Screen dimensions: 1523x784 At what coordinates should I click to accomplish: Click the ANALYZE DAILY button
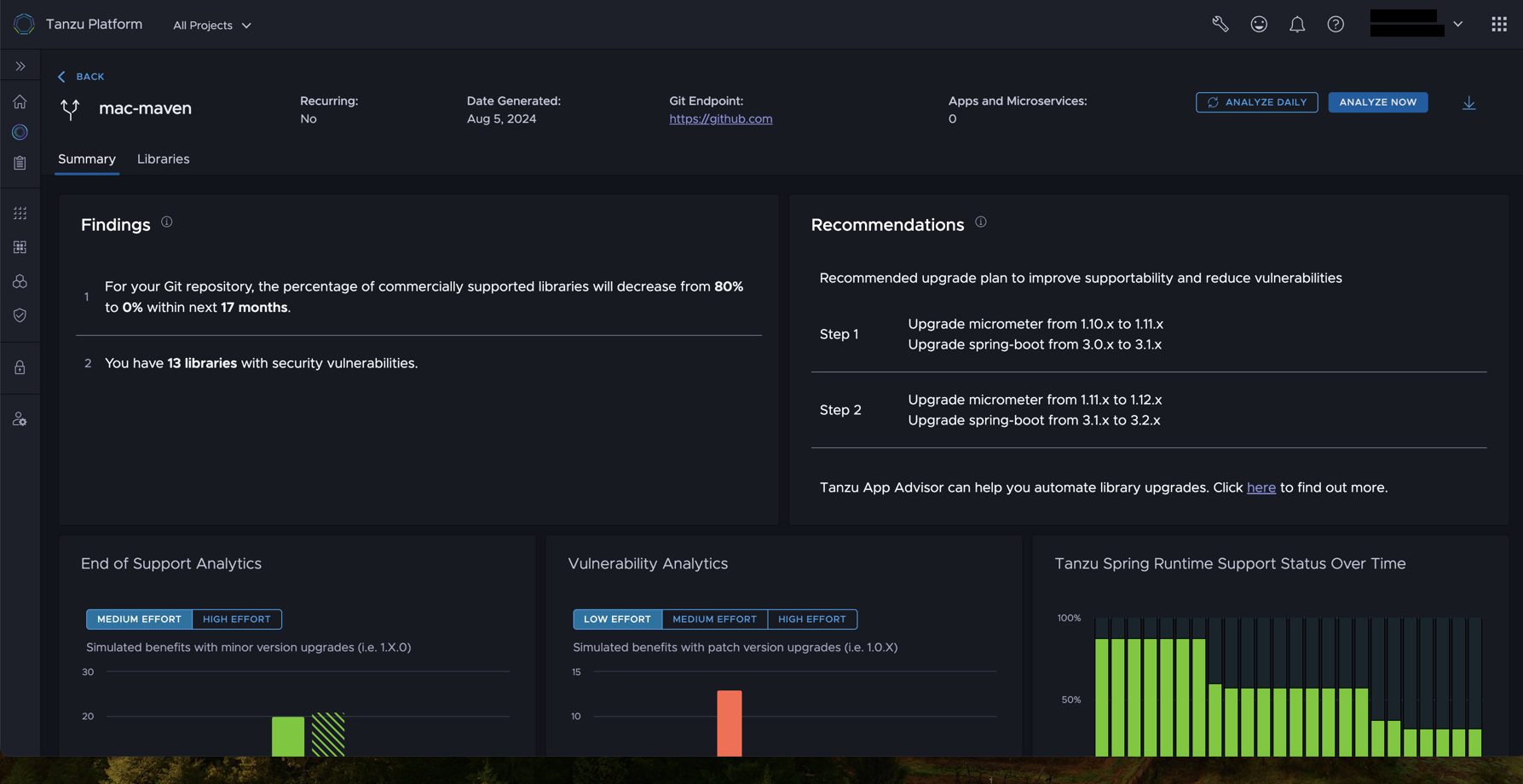click(1256, 102)
